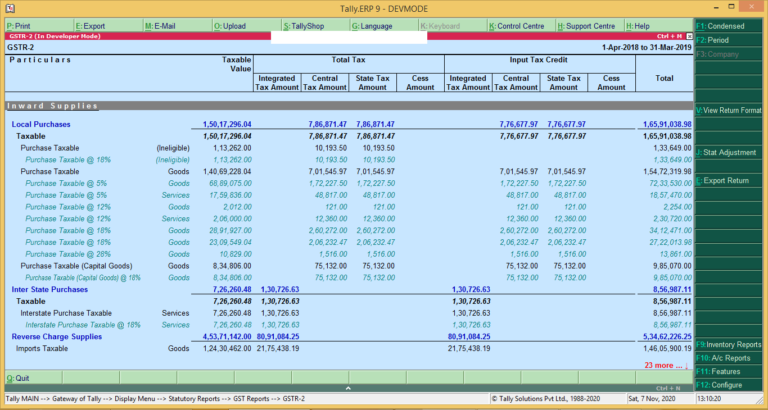768x410 pixels.
Task: Click F12 Configure button
Action: [730, 385]
